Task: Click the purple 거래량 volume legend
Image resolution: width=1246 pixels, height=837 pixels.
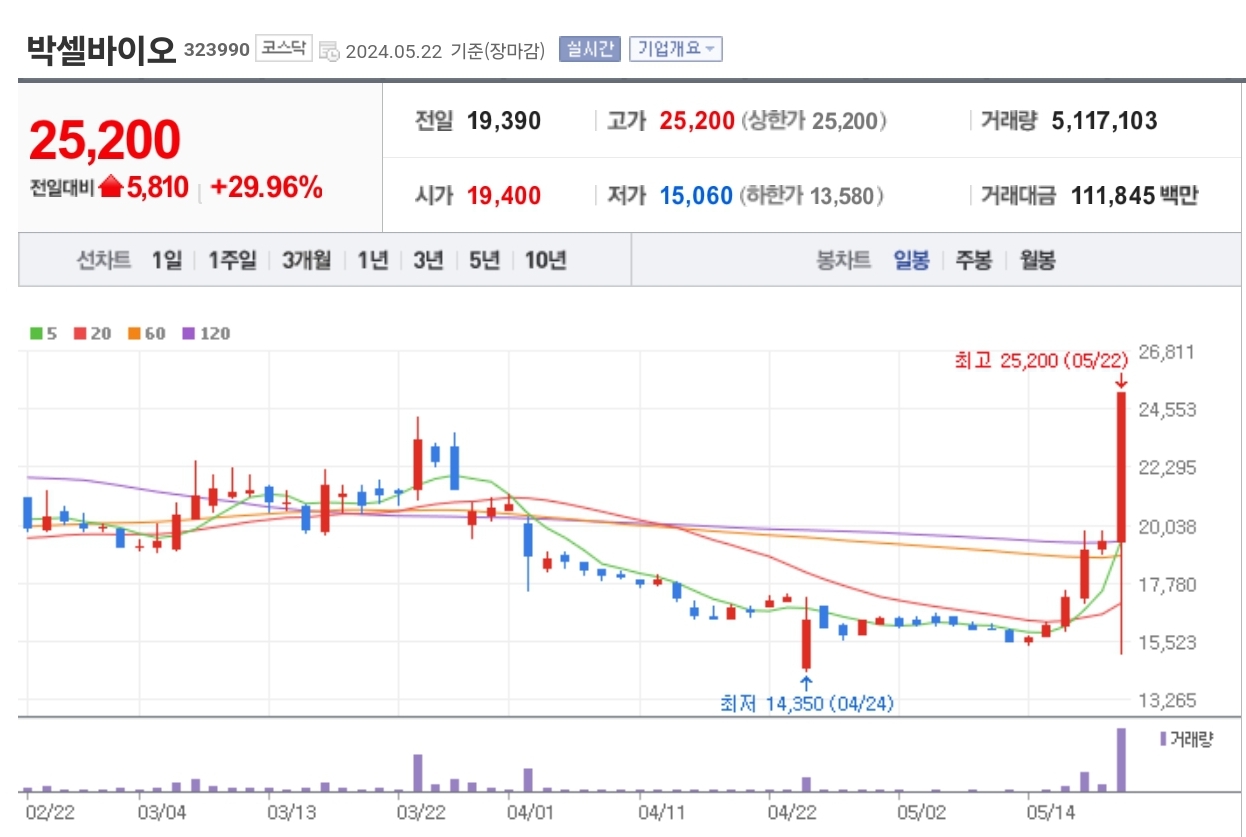Action: point(1186,739)
